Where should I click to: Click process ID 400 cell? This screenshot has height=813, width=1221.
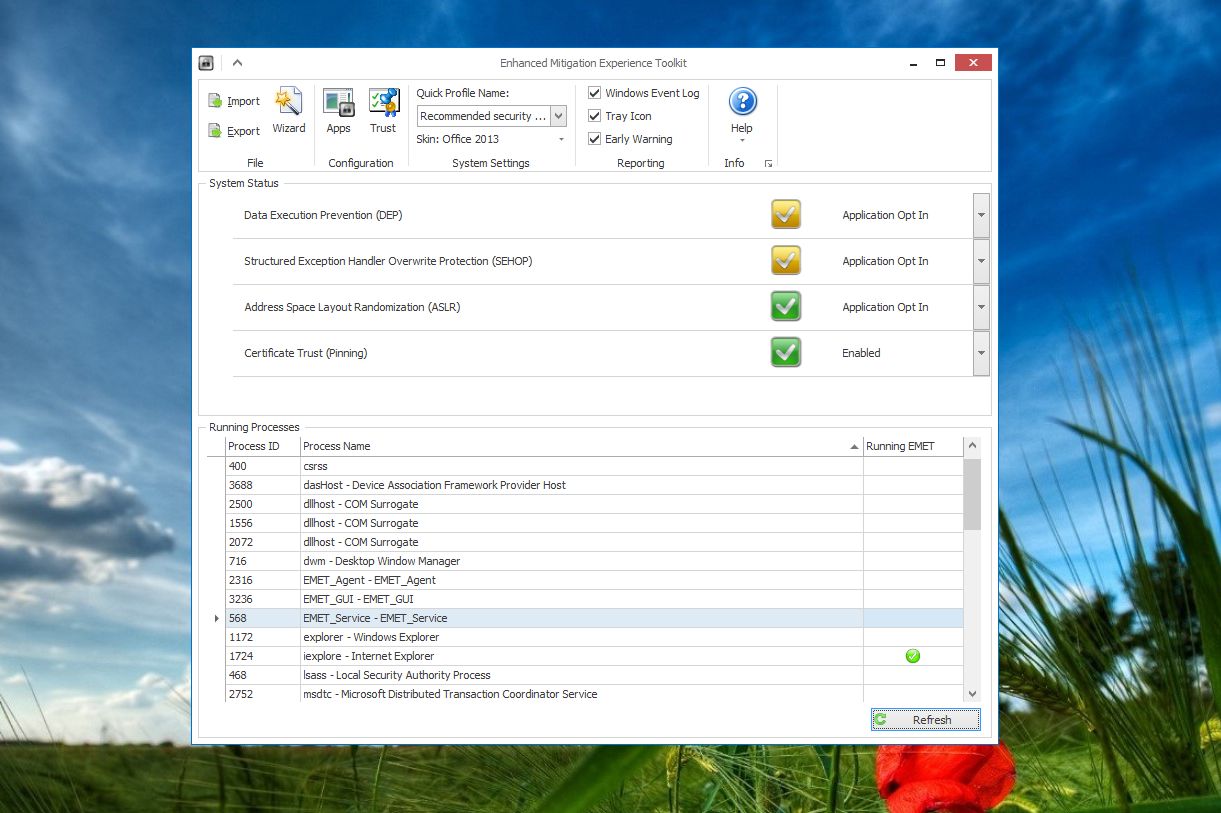(x=262, y=466)
